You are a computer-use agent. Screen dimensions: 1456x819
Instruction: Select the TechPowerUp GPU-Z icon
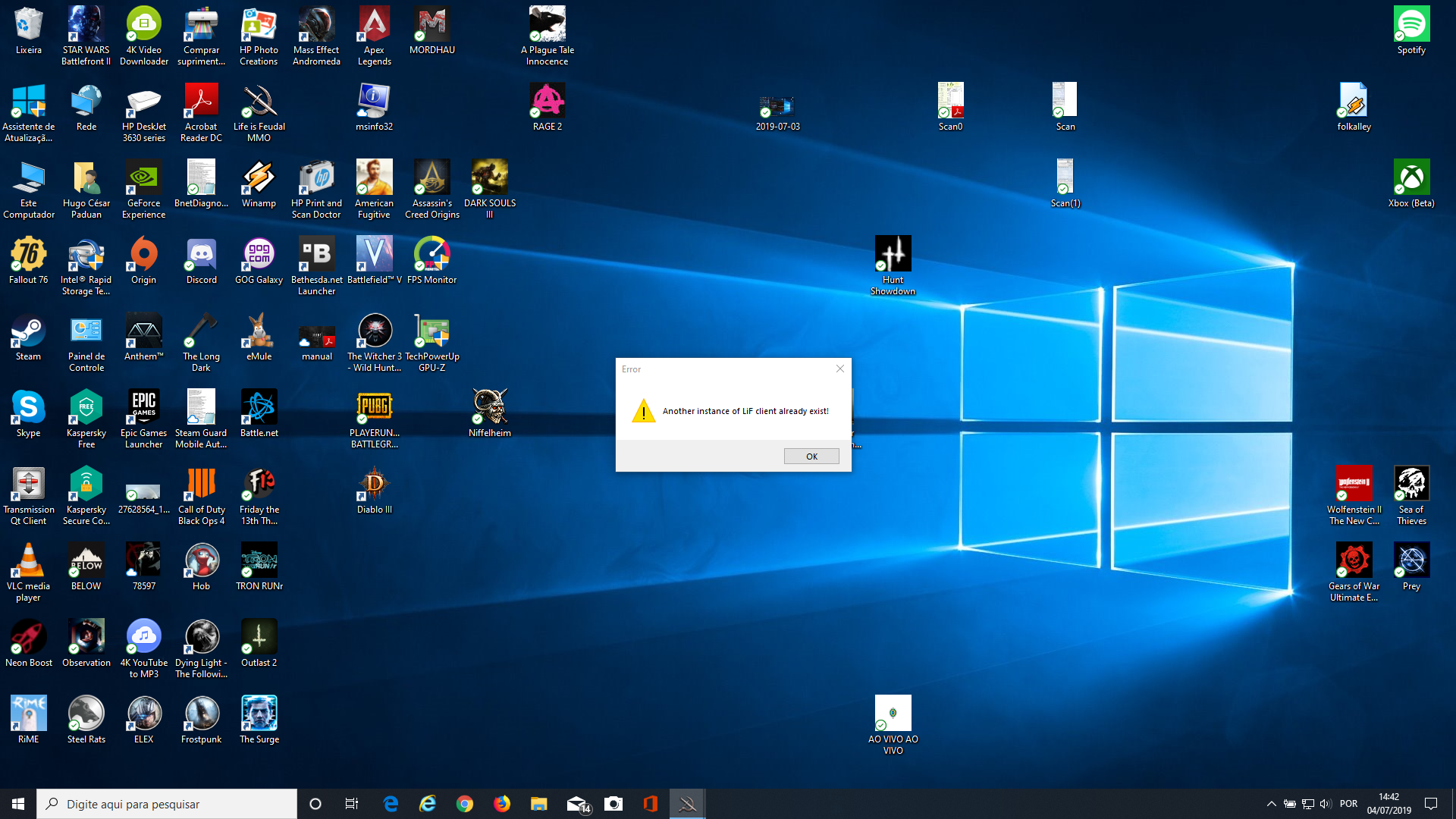[x=432, y=343]
